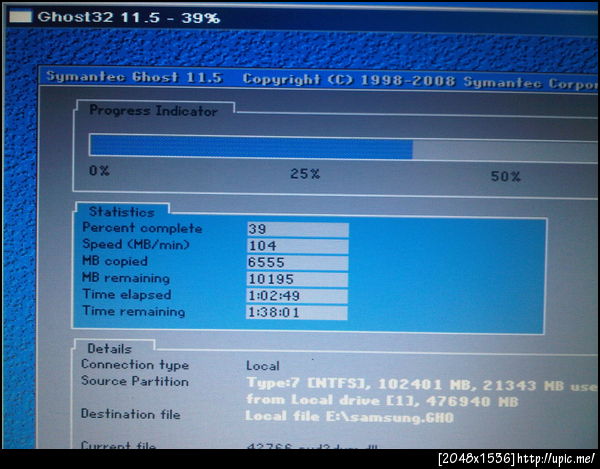The width and height of the screenshot is (600, 469).
Task: Click the "Time remaining" label
Action: (x=134, y=311)
